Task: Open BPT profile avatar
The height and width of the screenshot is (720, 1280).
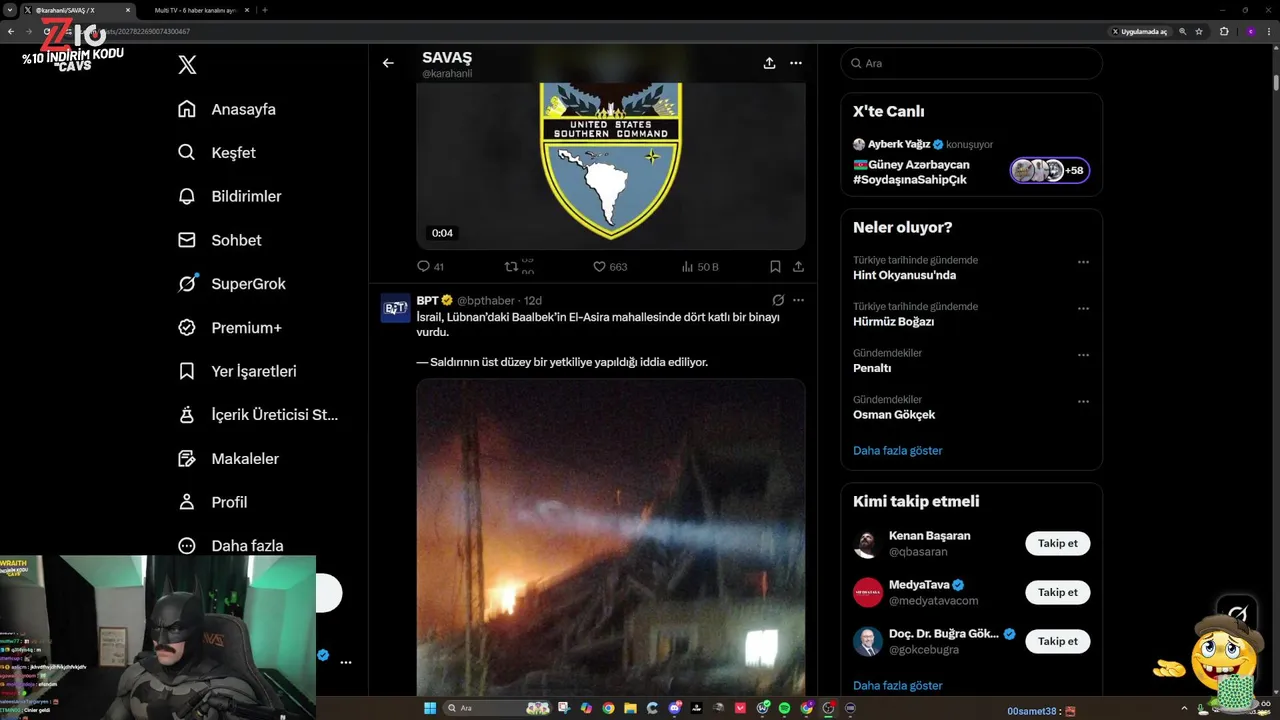Action: click(x=395, y=307)
